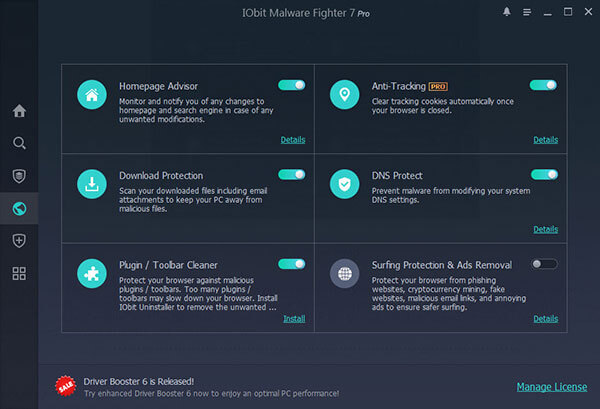The image size is (600, 409).
Task: Disable Plugin / Toolbar Cleaner toggle
Action: 292,264
